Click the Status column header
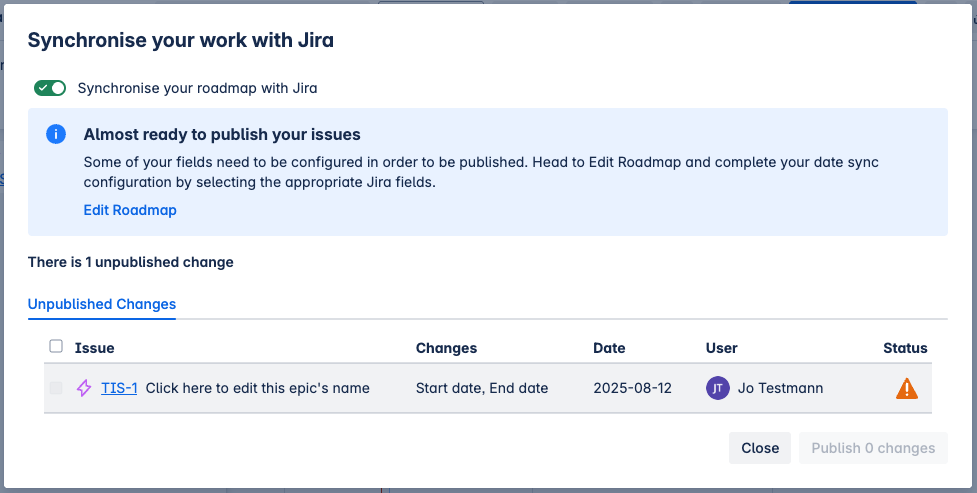 905,348
